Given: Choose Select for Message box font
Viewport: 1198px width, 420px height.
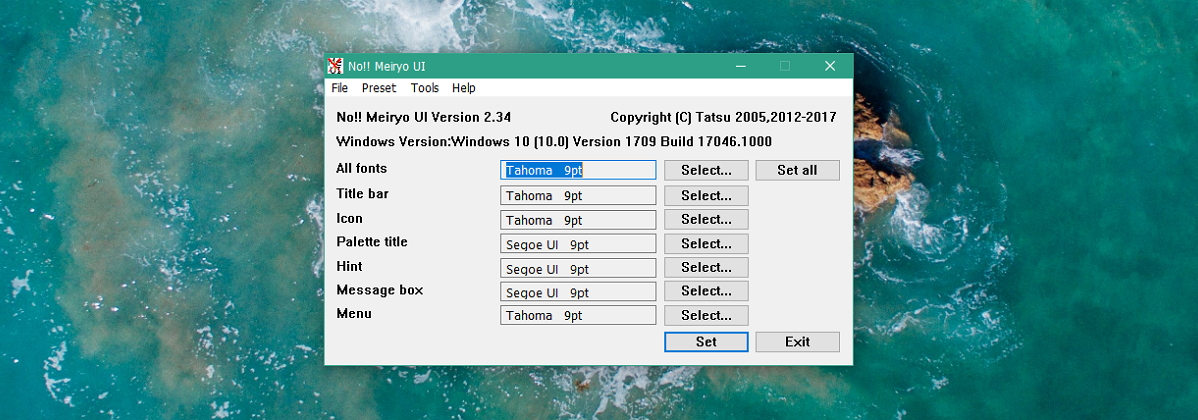Looking at the screenshot, I should (706, 291).
